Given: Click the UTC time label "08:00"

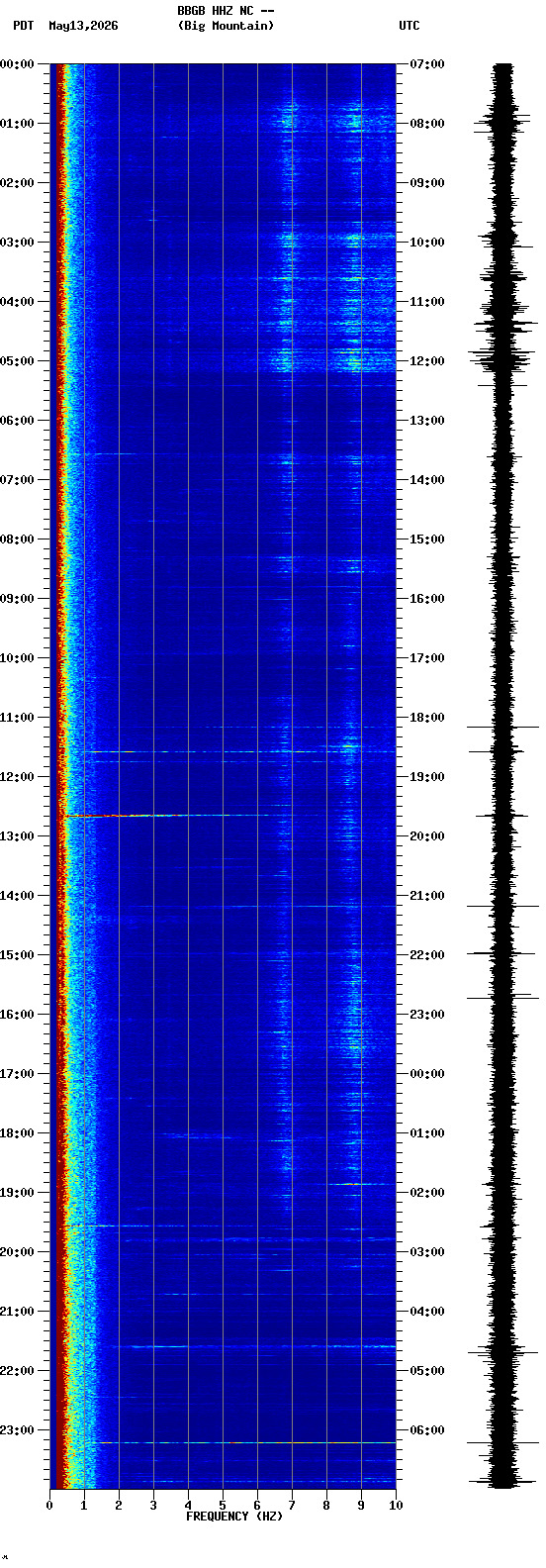Looking at the screenshot, I should coord(427,124).
